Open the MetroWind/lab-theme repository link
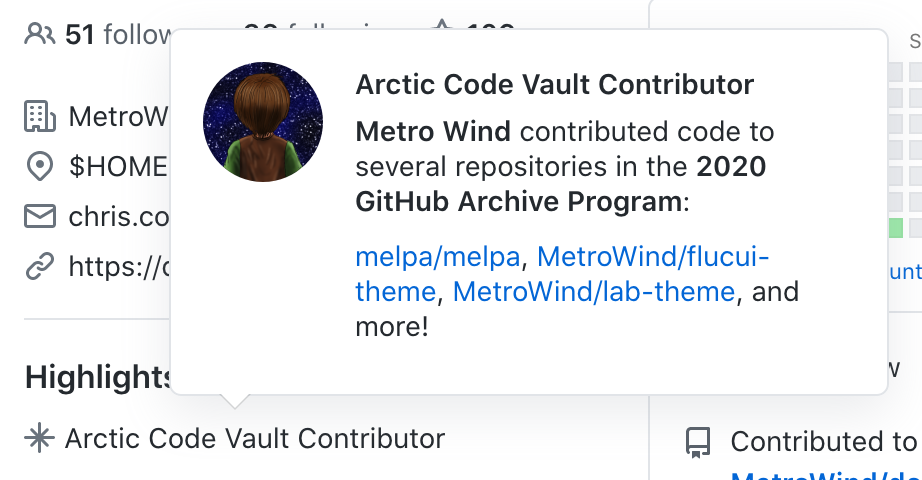This screenshot has height=480, width=922. click(x=594, y=292)
